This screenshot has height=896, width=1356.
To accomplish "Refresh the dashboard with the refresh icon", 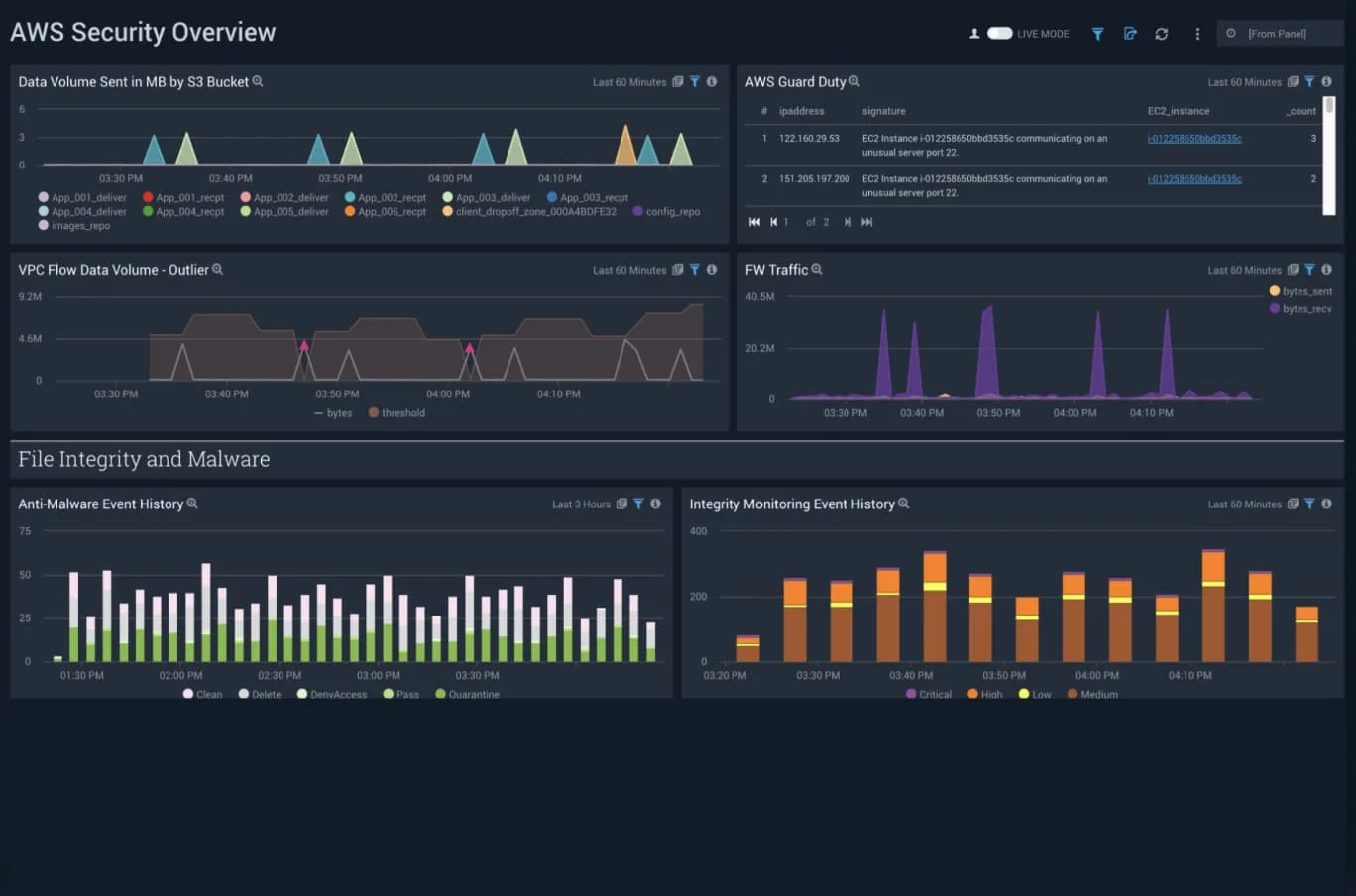I will [1161, 34].
